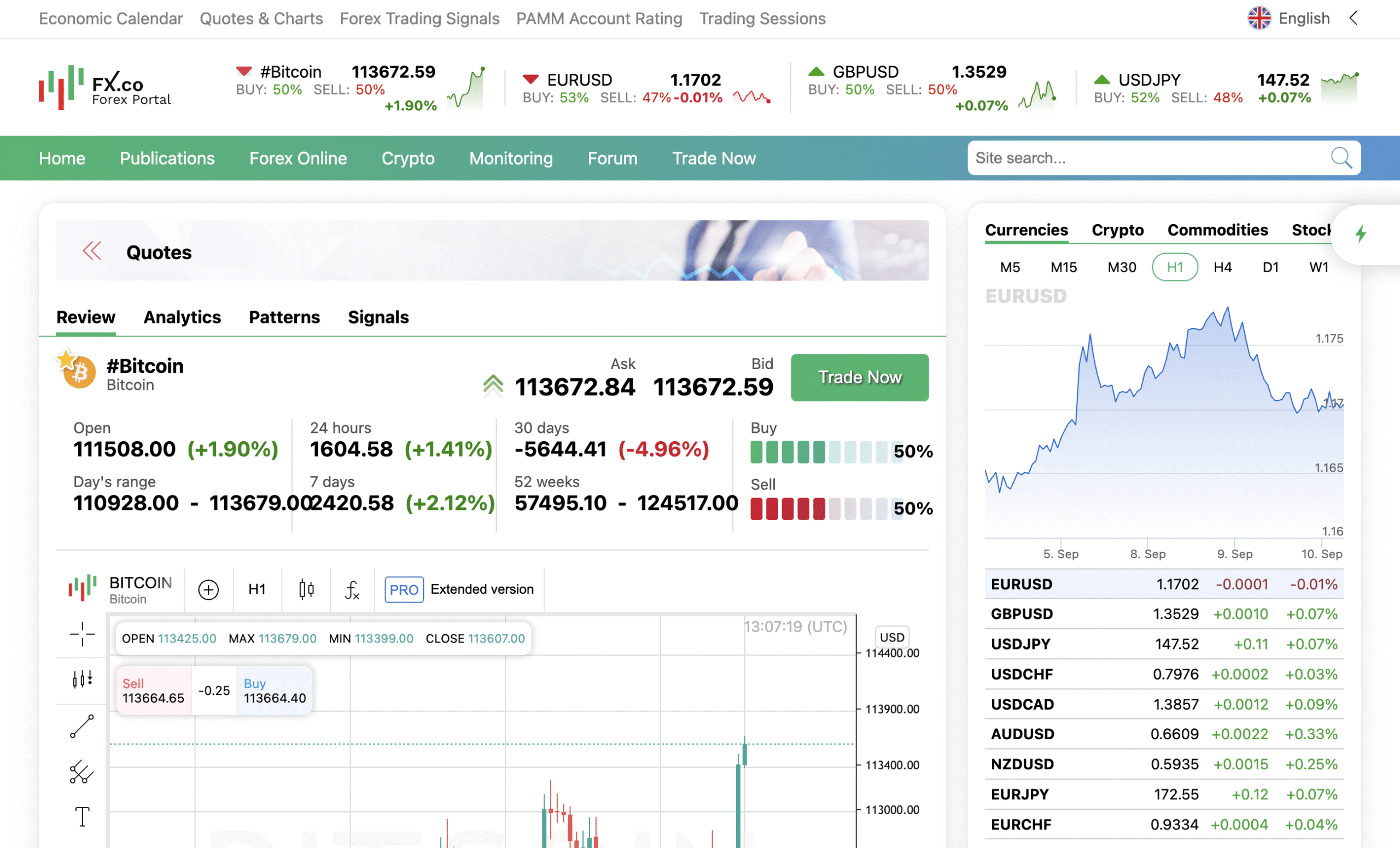
Task: Click the BITCOIN chart logo icon
Action: coord(83,588)
